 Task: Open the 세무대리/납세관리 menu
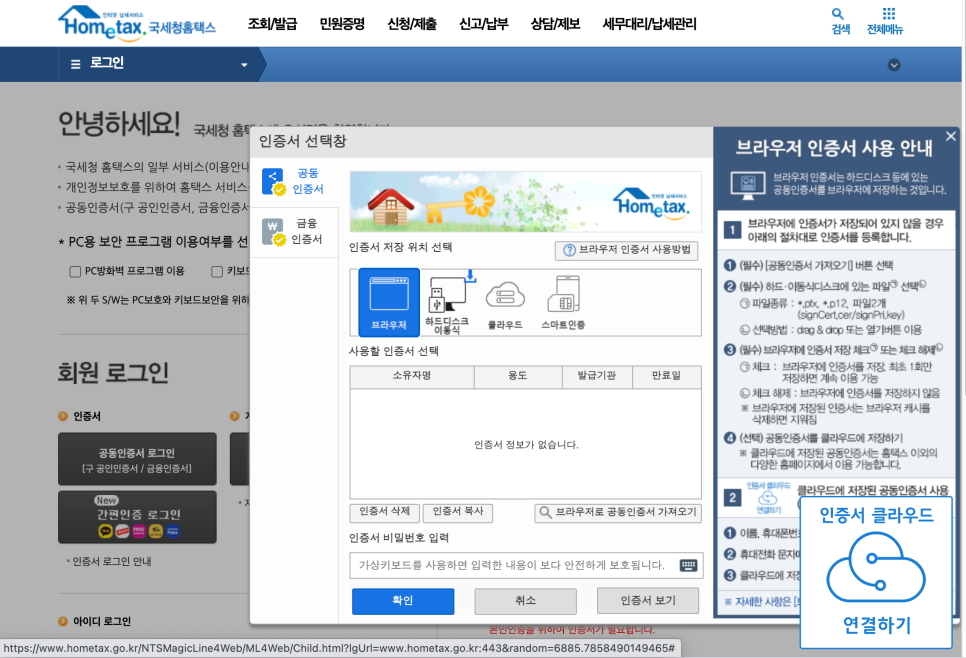click(x=649, y=24)
